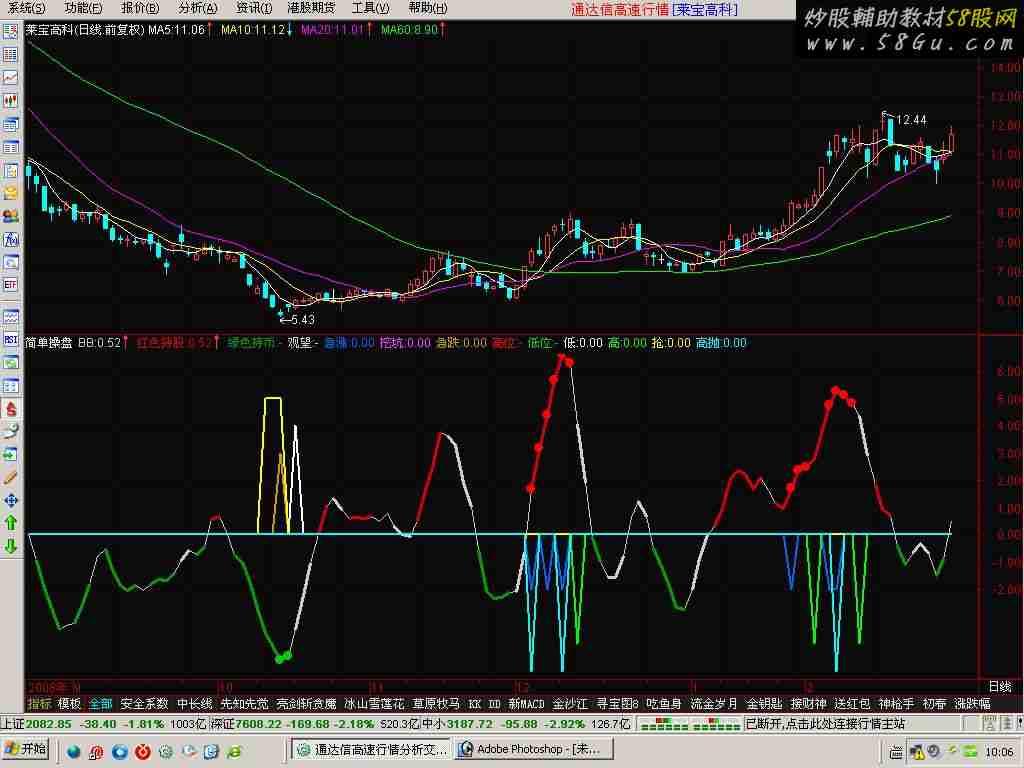
Task: Click the 日线 period label
Action: (1000, 686)
